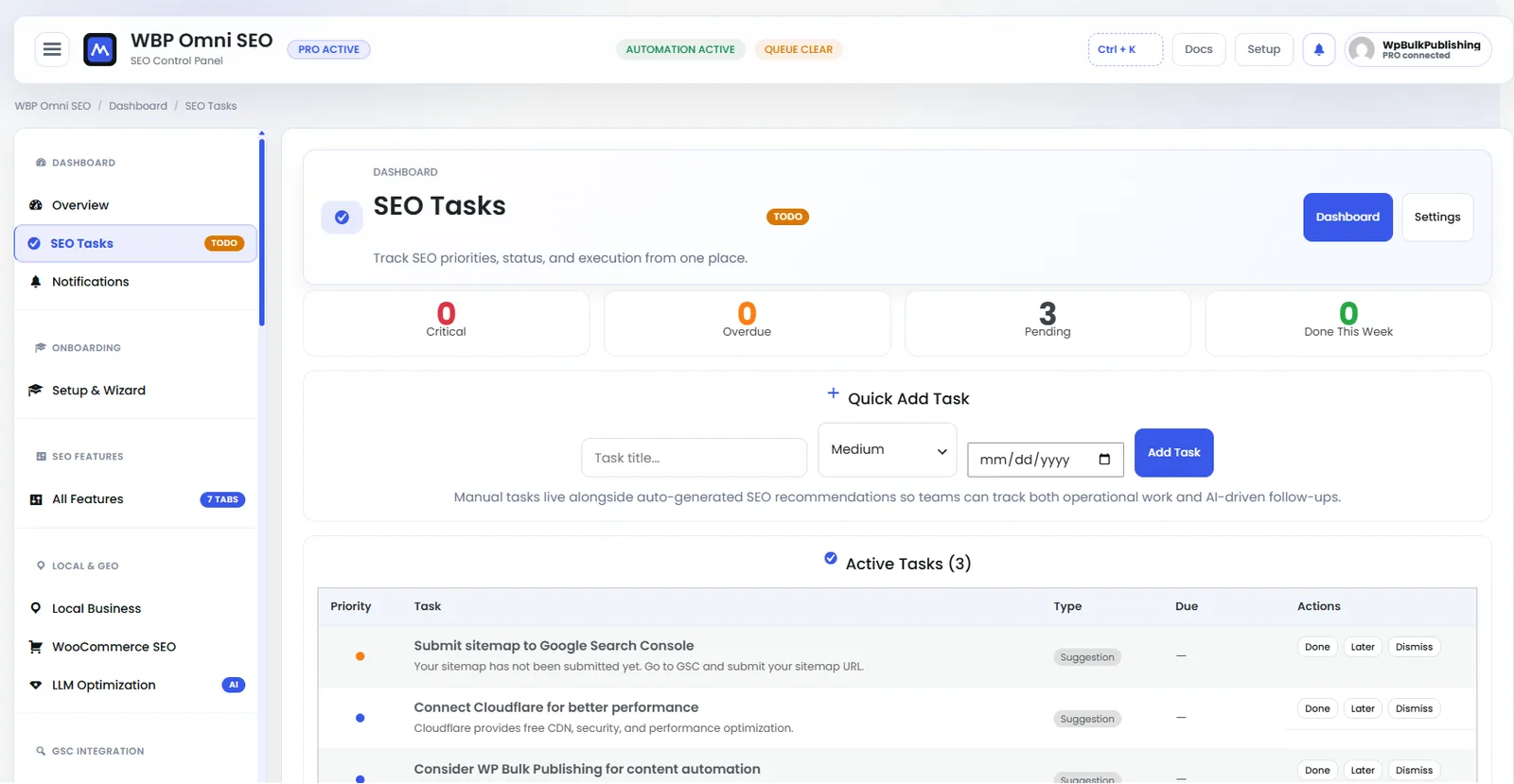Dismiss the WP Bulk Publishing task
The image size is (1514, 784).
[1414, 770]
